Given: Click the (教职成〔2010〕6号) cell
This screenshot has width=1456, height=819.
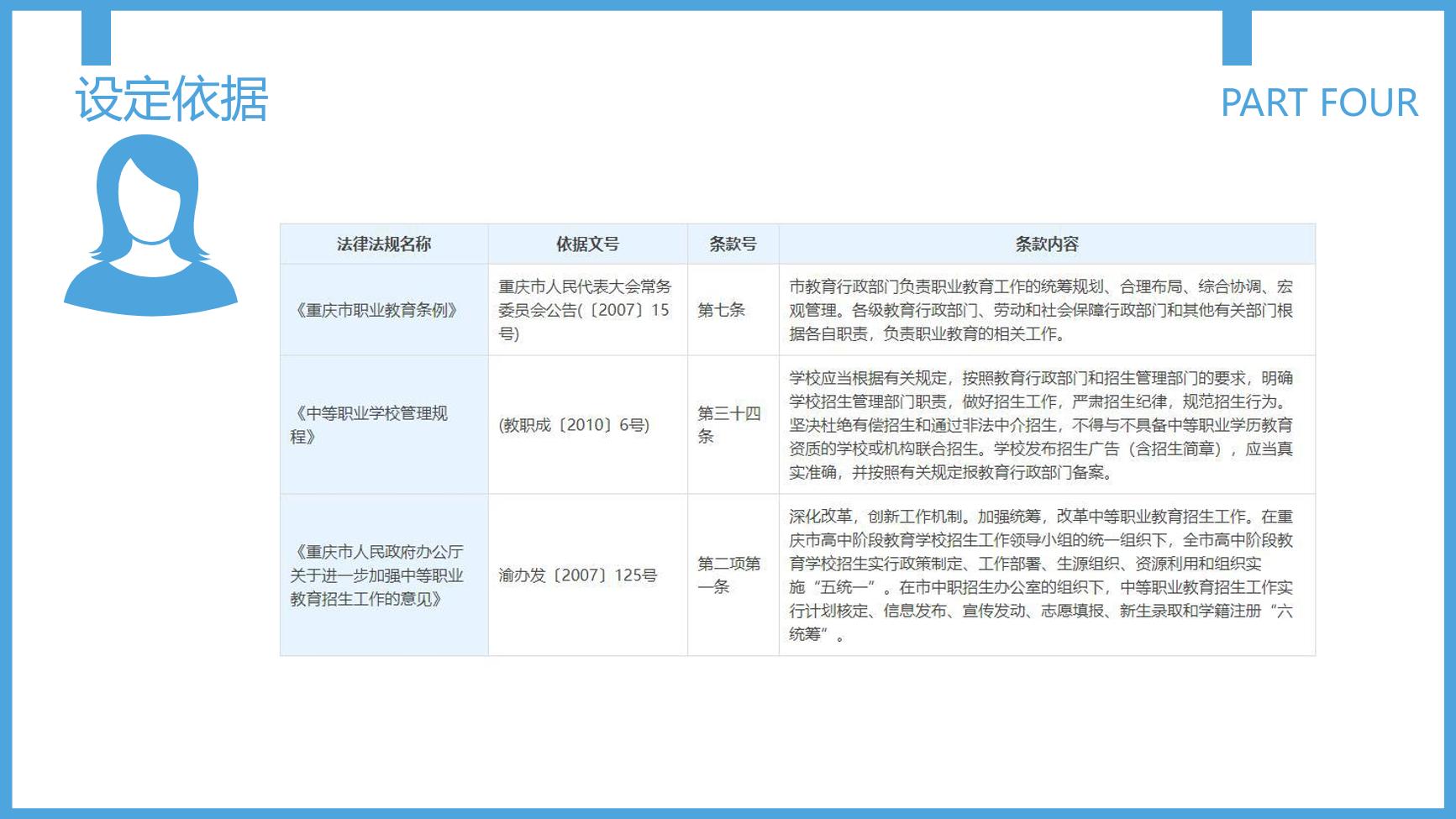Looking at the screenshot, I should pyautogui.click(x=588, y=425).
